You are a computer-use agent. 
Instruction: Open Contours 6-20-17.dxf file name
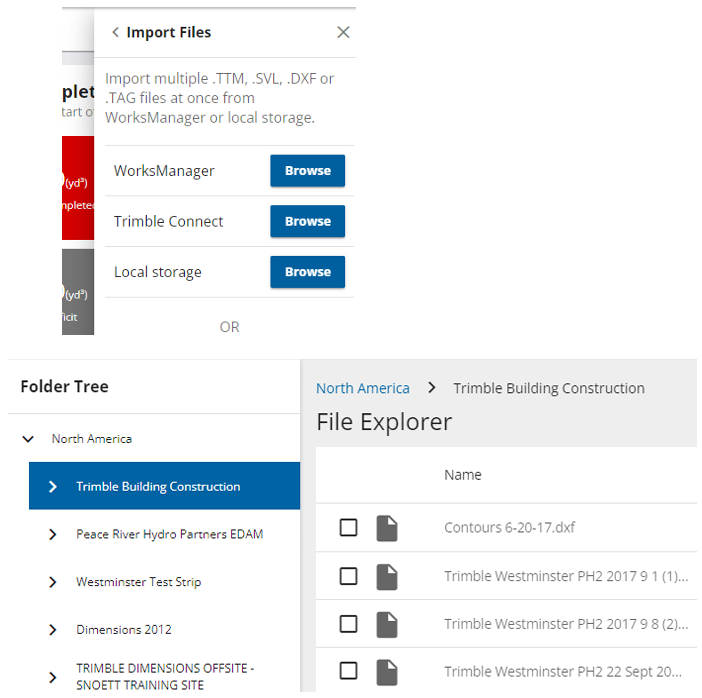tap(509, 527)
